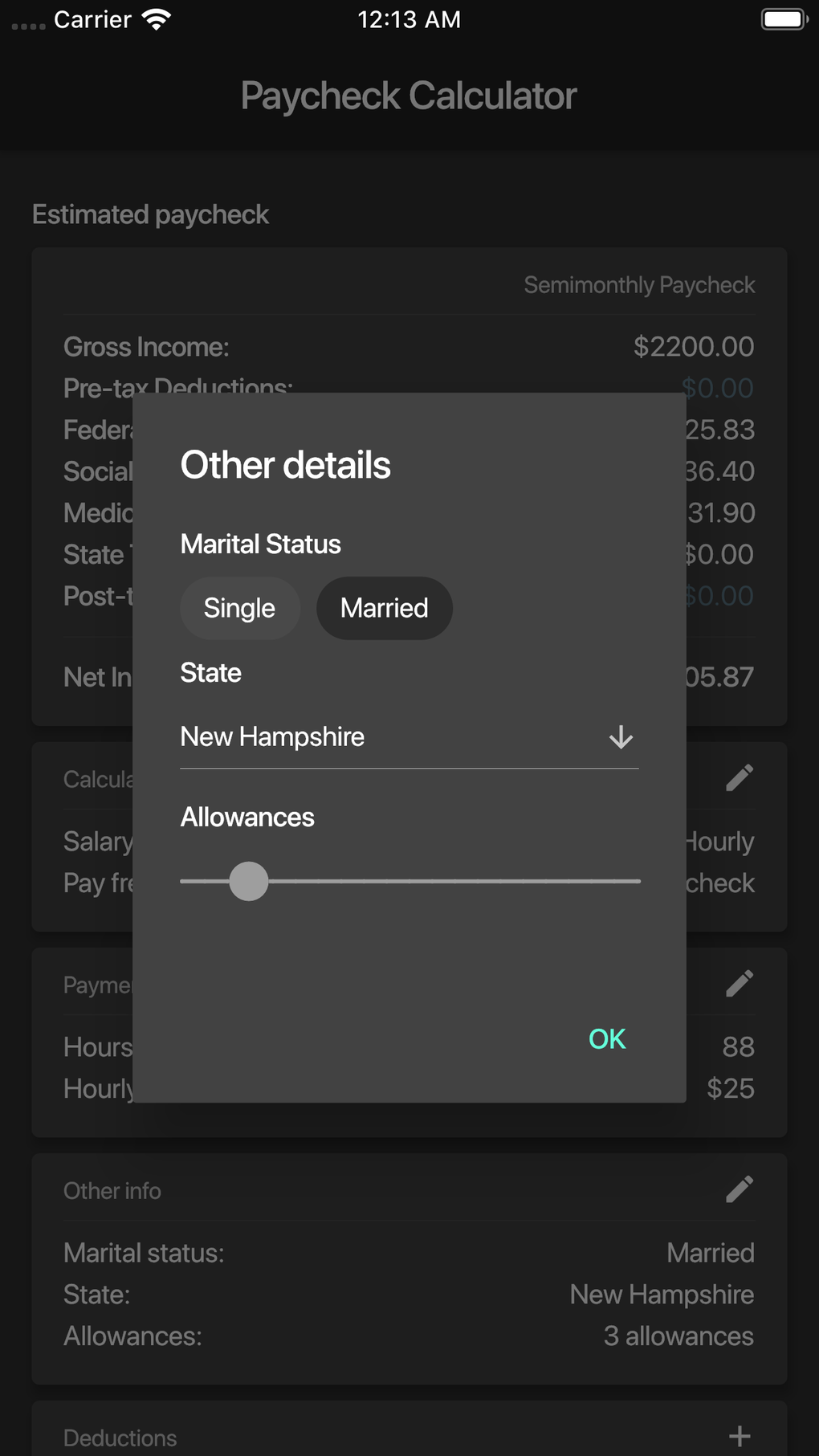Viewport: 819px width, 1456px height.
Task: Tap the Gross Income $2200.00 amount
Action: (x=694, y=347)
